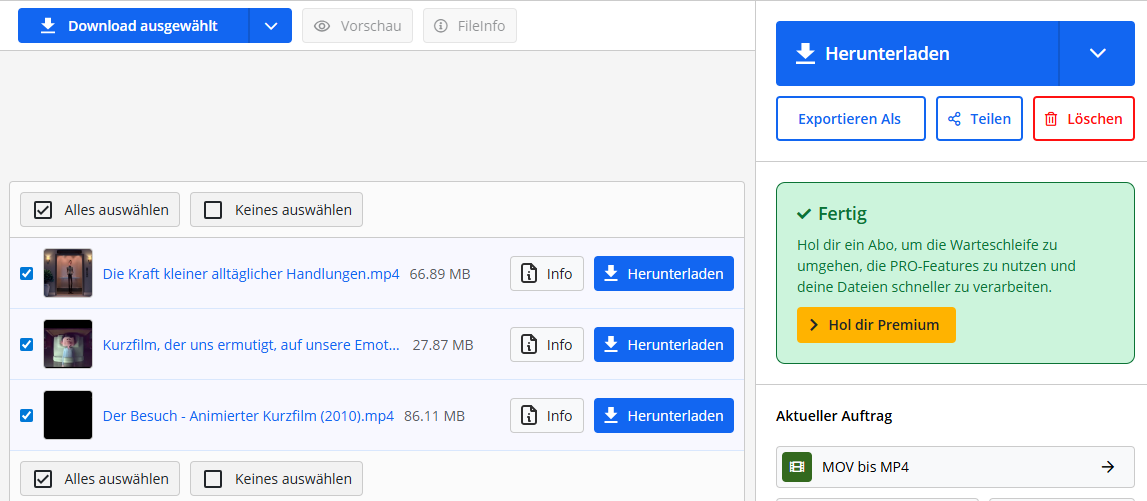Click the Exportieren Als button
This screenshot has height=501, width=1147.
pos(850,119)
